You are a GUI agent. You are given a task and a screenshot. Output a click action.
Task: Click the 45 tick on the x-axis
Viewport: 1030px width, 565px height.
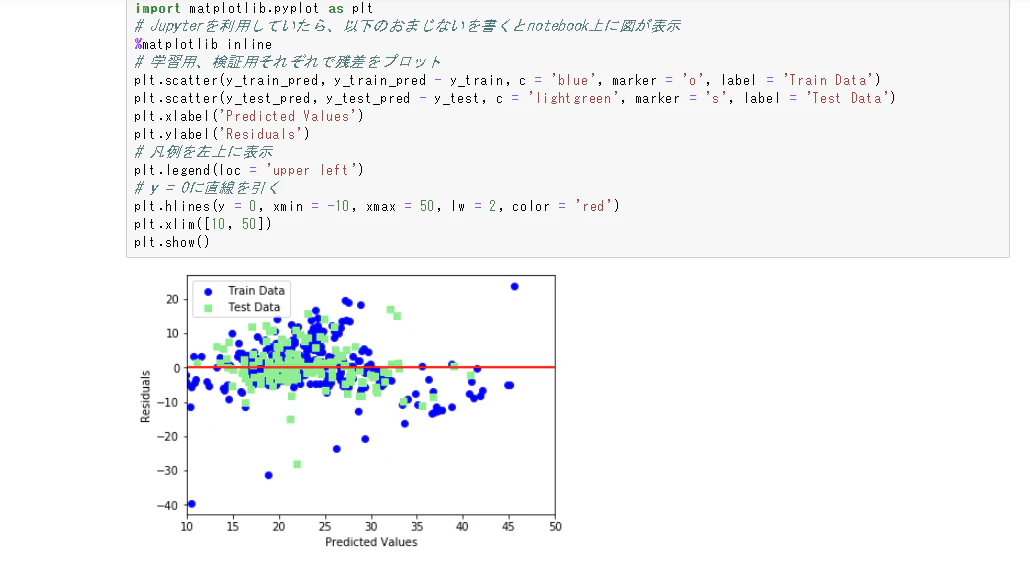pos(508,526)
